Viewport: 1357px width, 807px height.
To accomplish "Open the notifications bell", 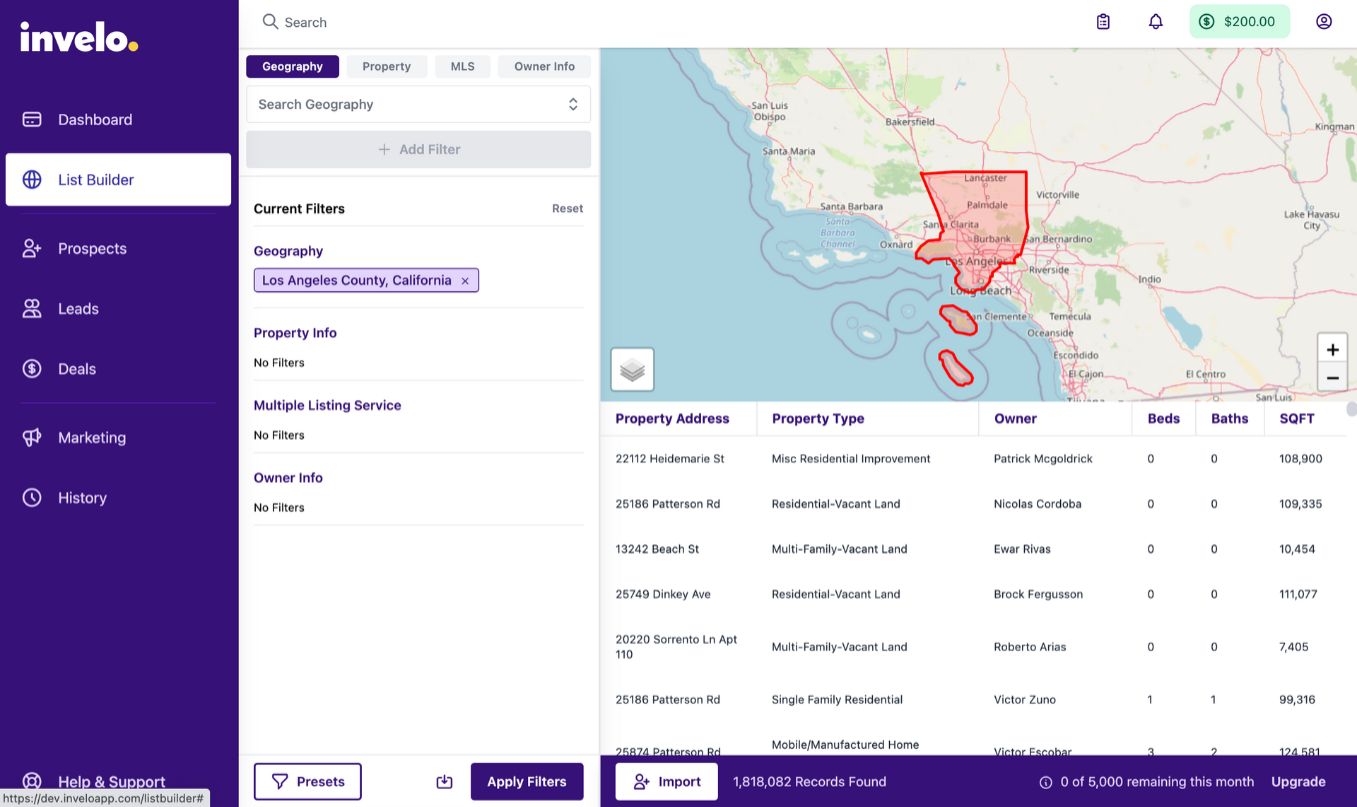I will [x=1156, y=21].
